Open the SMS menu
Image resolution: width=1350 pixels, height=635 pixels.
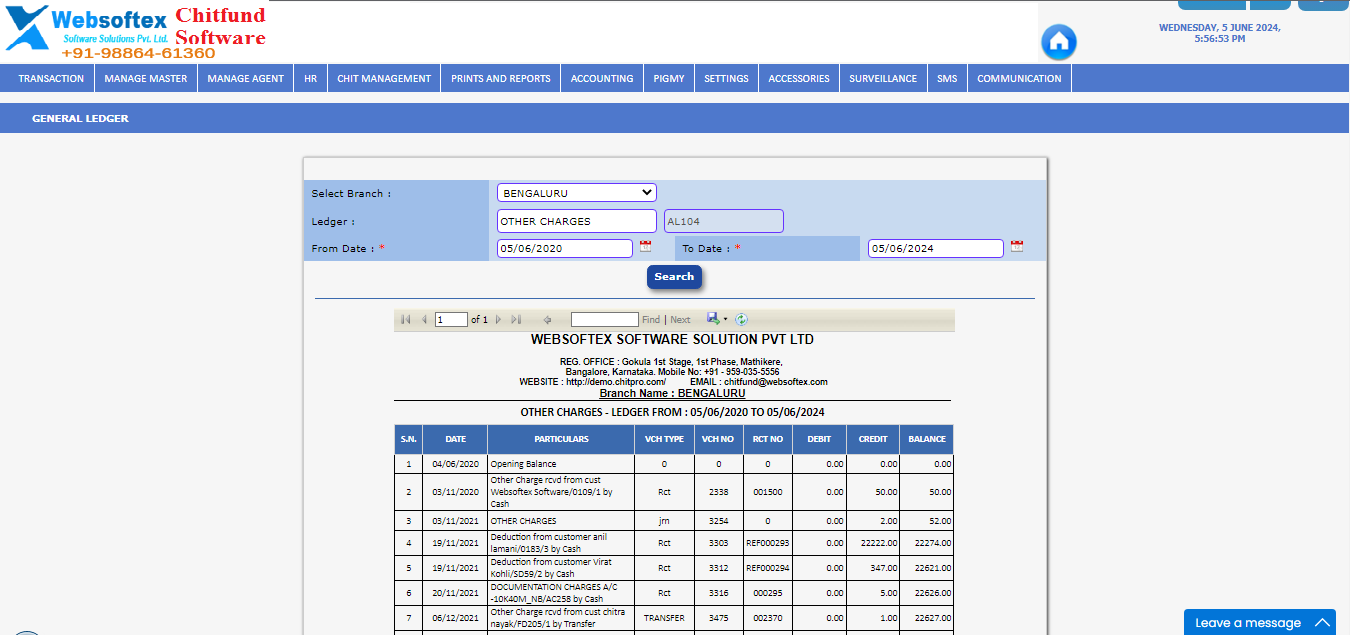pos(947,78)
